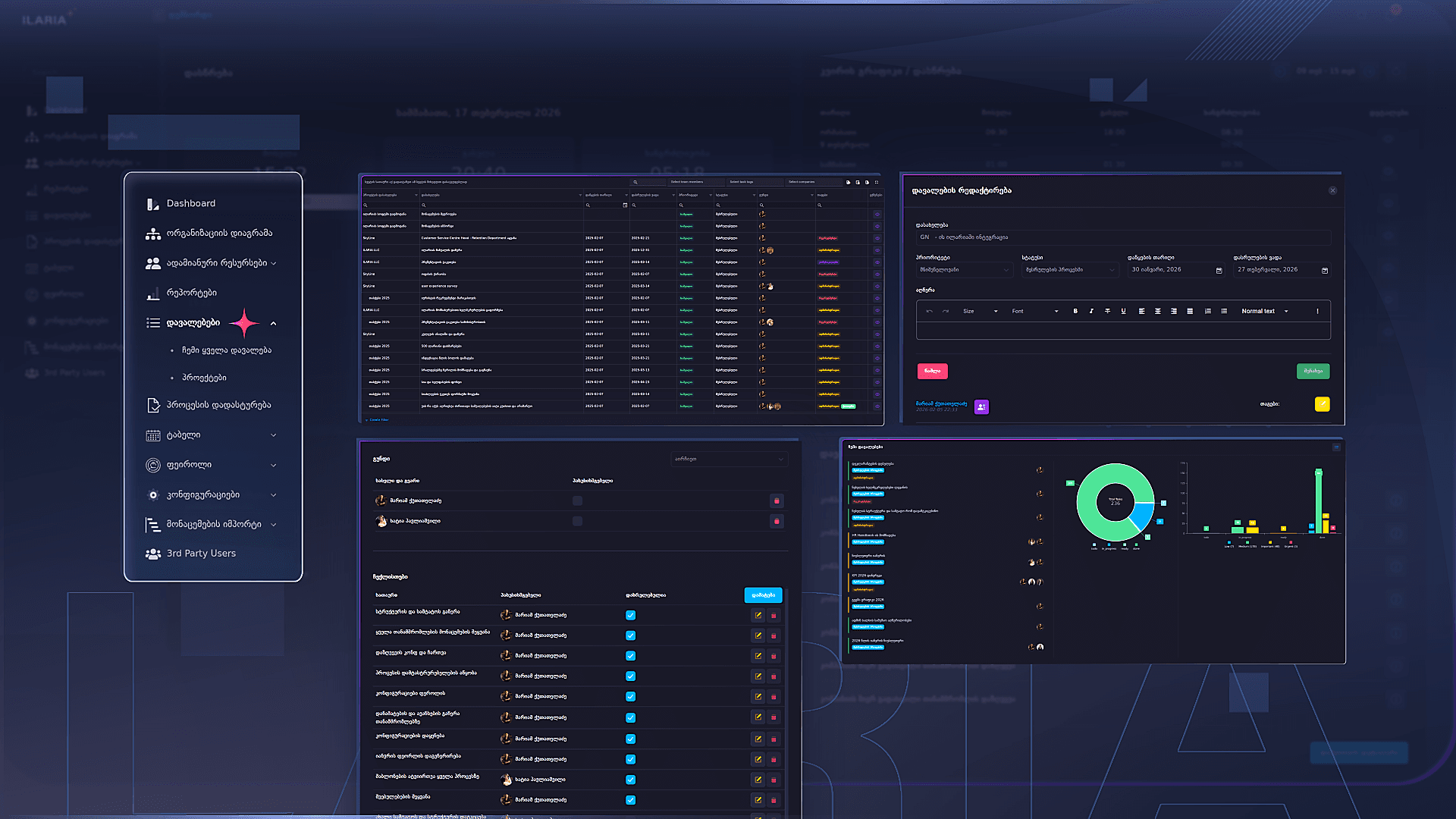Tick the responsible checkbox in first team row

click(577, 500)
